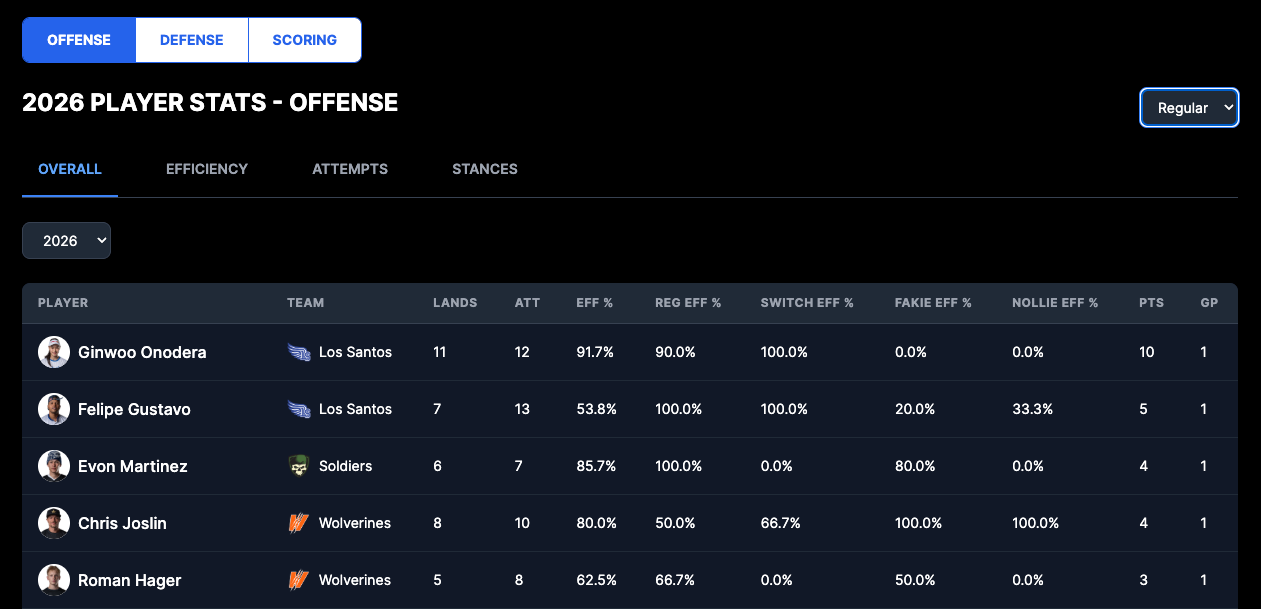Click Chris Joslin's avatar photo

point(54,523)
